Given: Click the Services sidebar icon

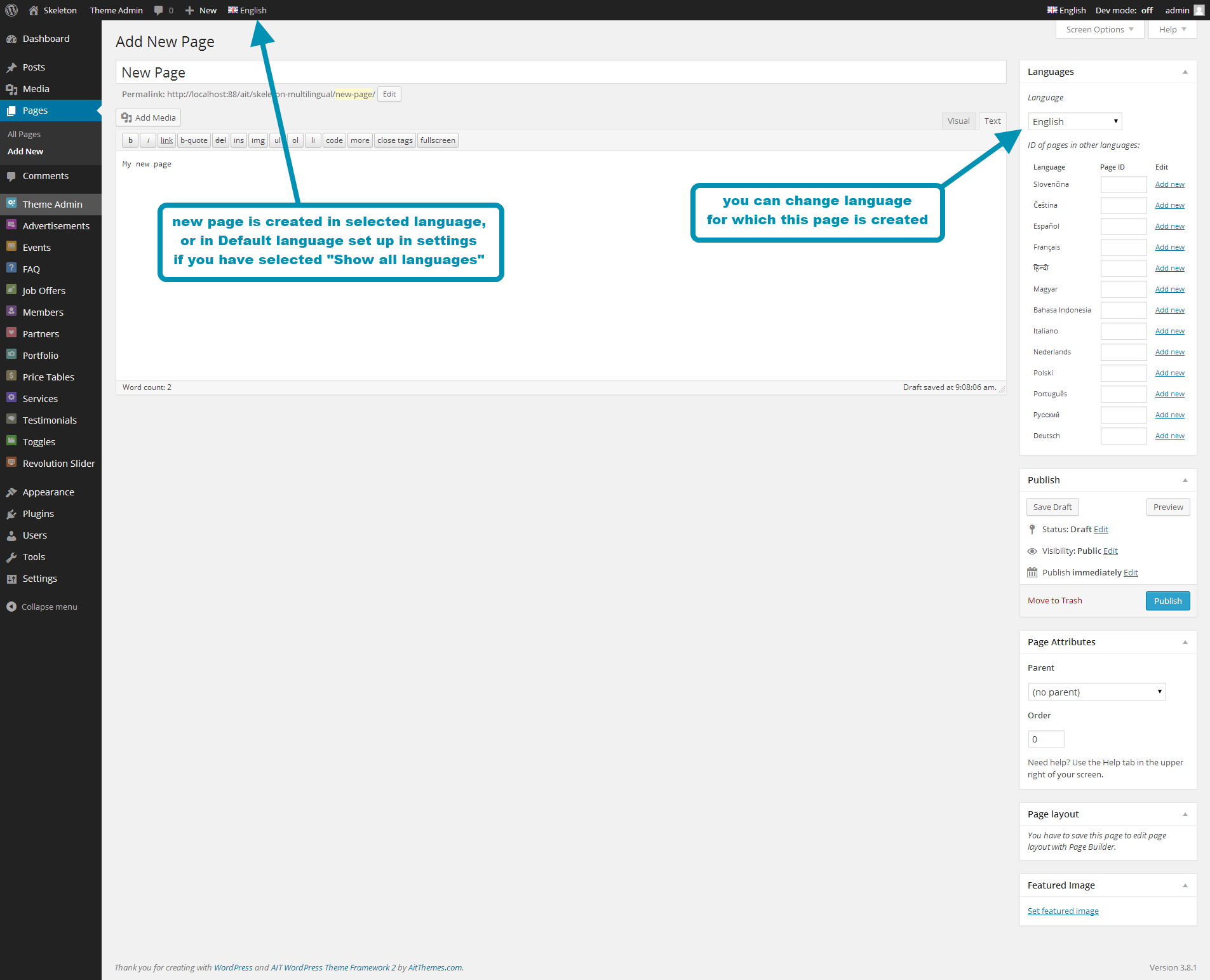Looking at the screenshot, I should coord(11,398).
